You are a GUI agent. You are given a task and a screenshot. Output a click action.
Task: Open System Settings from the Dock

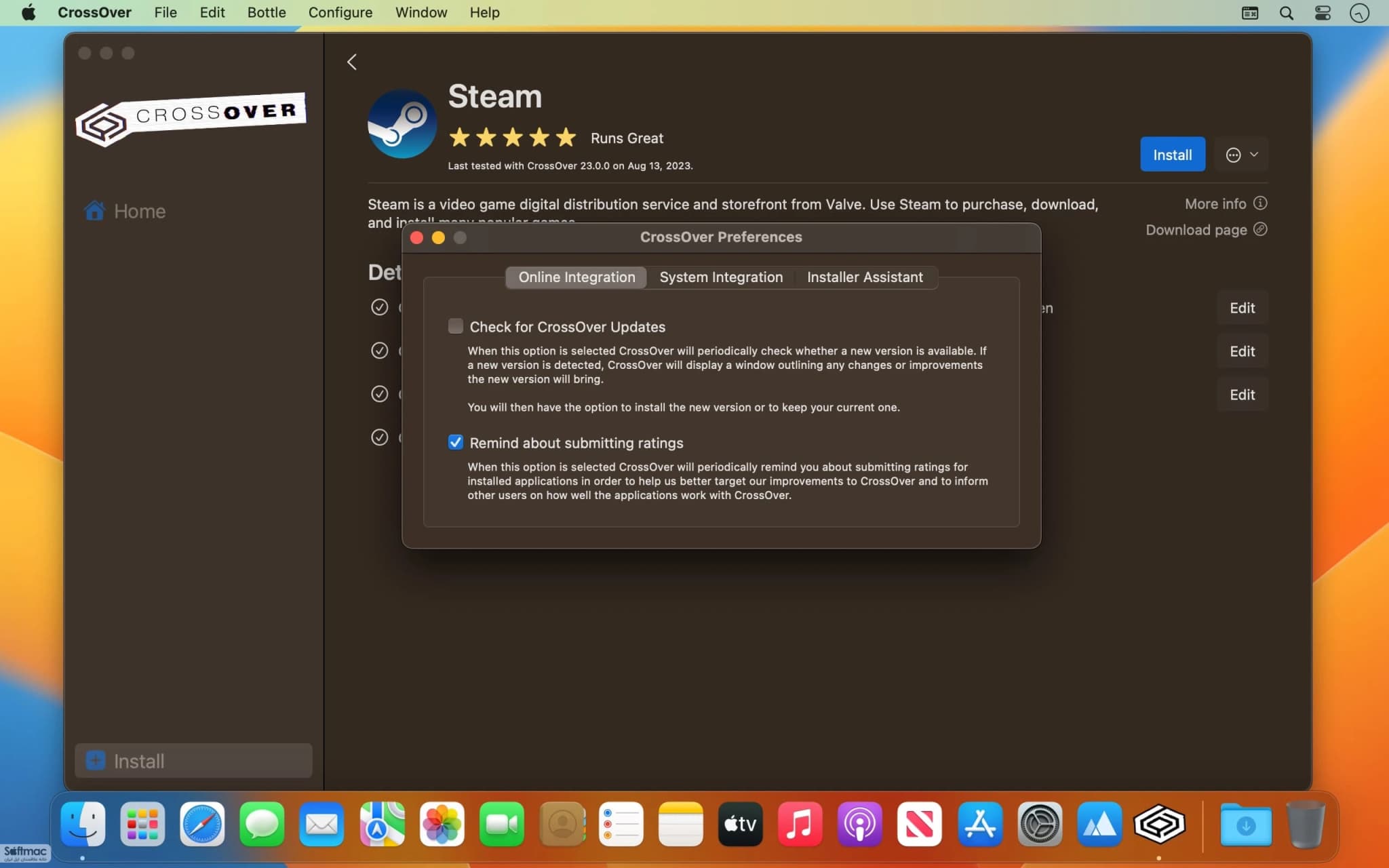pyautogui.click(x=1039, y=824)
